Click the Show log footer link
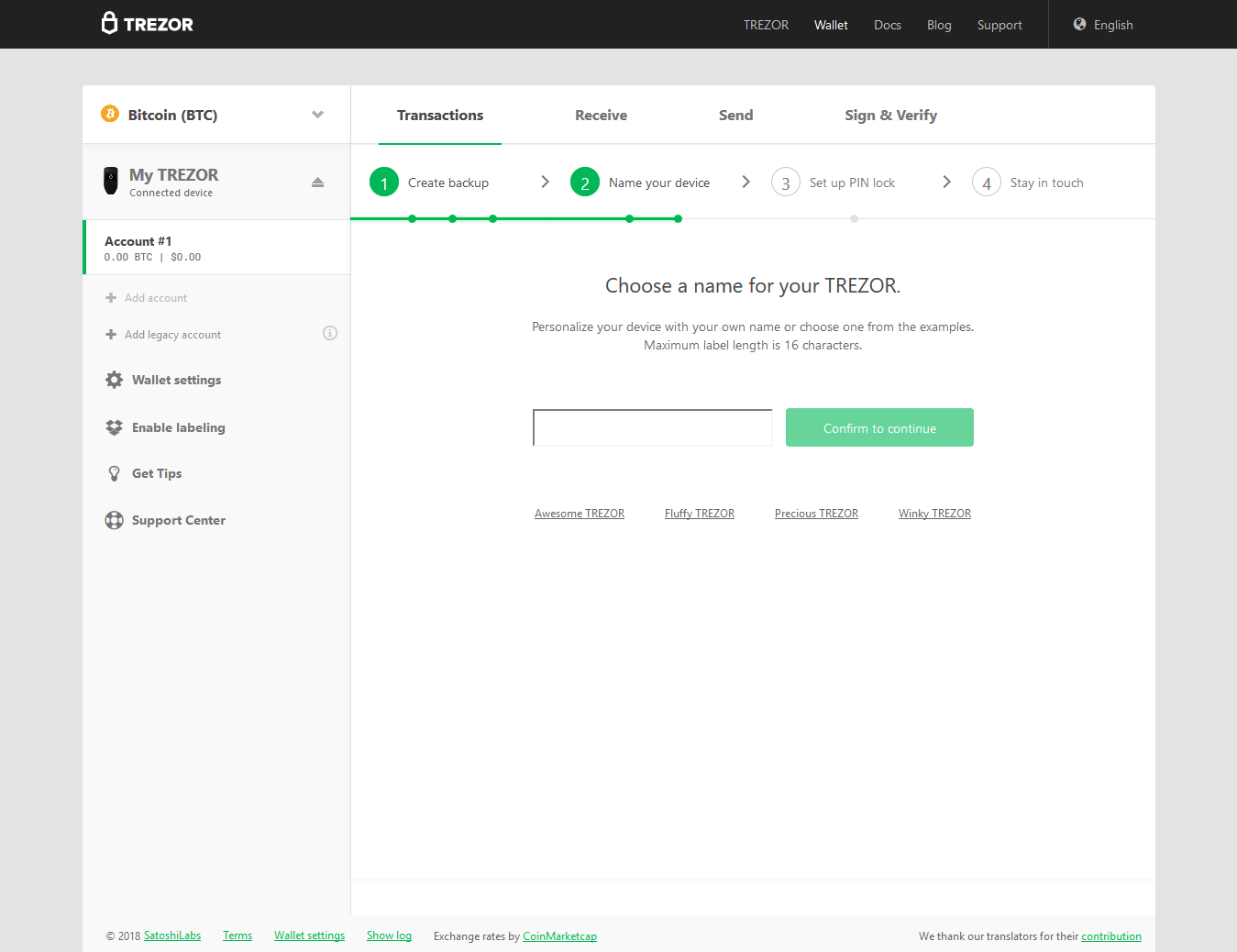Viewport: 1237px width, 952px height. coord(389,935)
